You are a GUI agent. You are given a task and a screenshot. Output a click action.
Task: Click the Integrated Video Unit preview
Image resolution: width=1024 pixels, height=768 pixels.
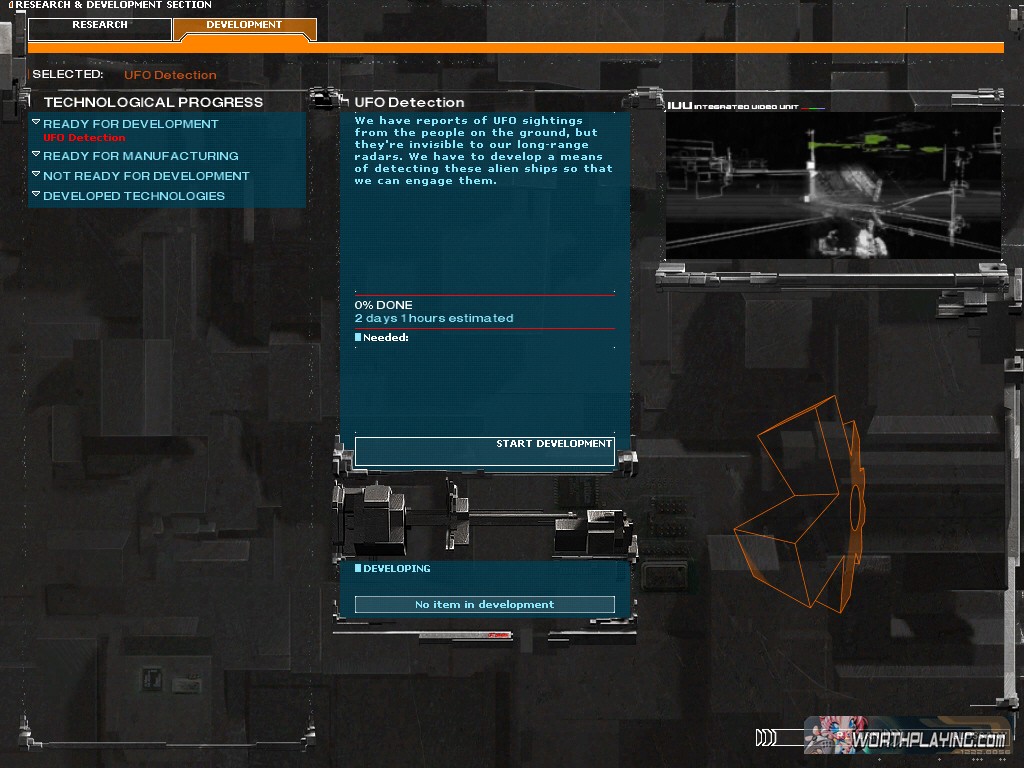coord(833,184)
